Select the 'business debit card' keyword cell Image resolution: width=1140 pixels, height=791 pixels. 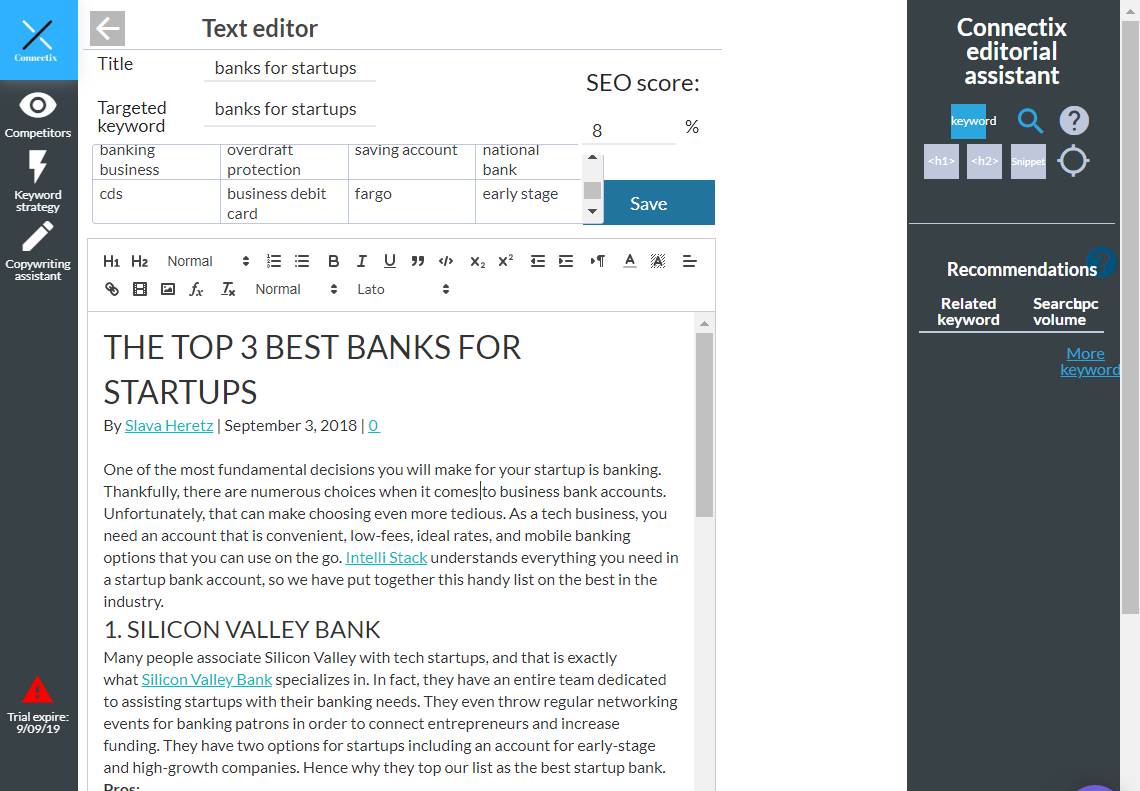(x=284, y=201)
